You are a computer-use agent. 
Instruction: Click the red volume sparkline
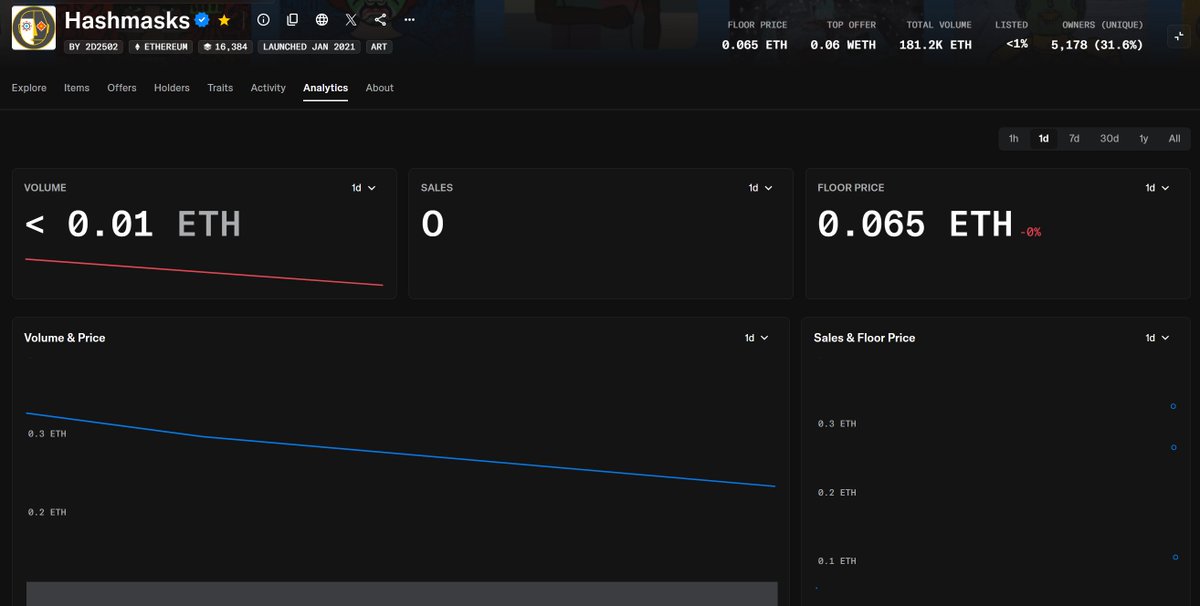[204, 272]
